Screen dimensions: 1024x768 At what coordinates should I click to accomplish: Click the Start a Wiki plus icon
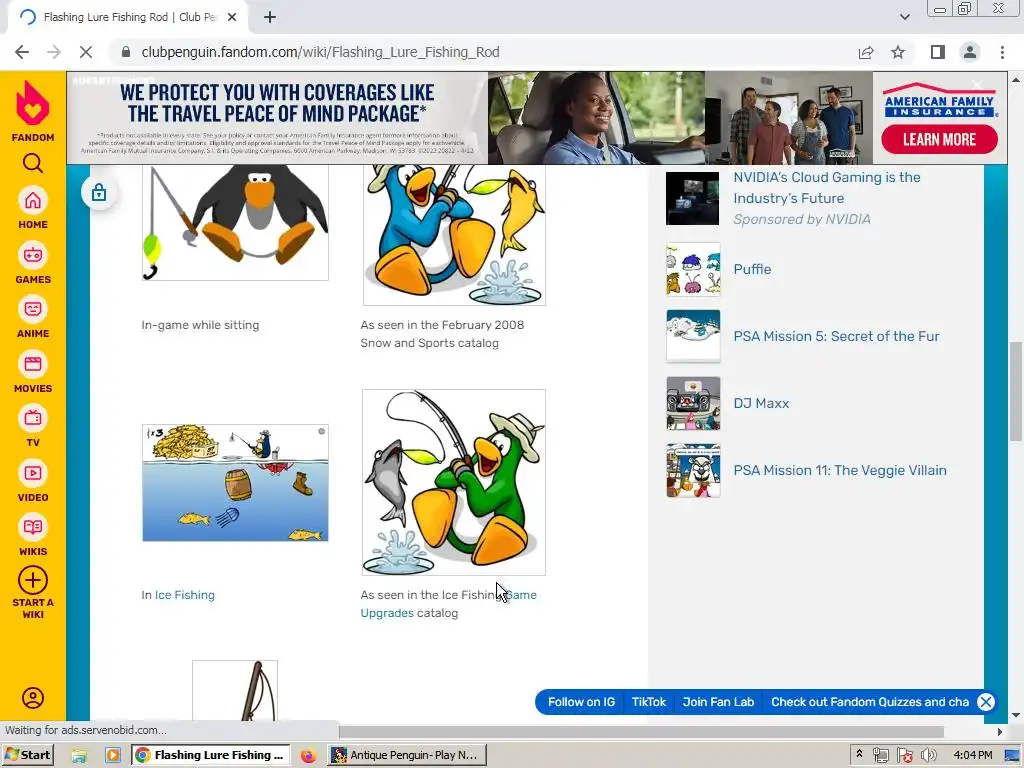(33, 580)
